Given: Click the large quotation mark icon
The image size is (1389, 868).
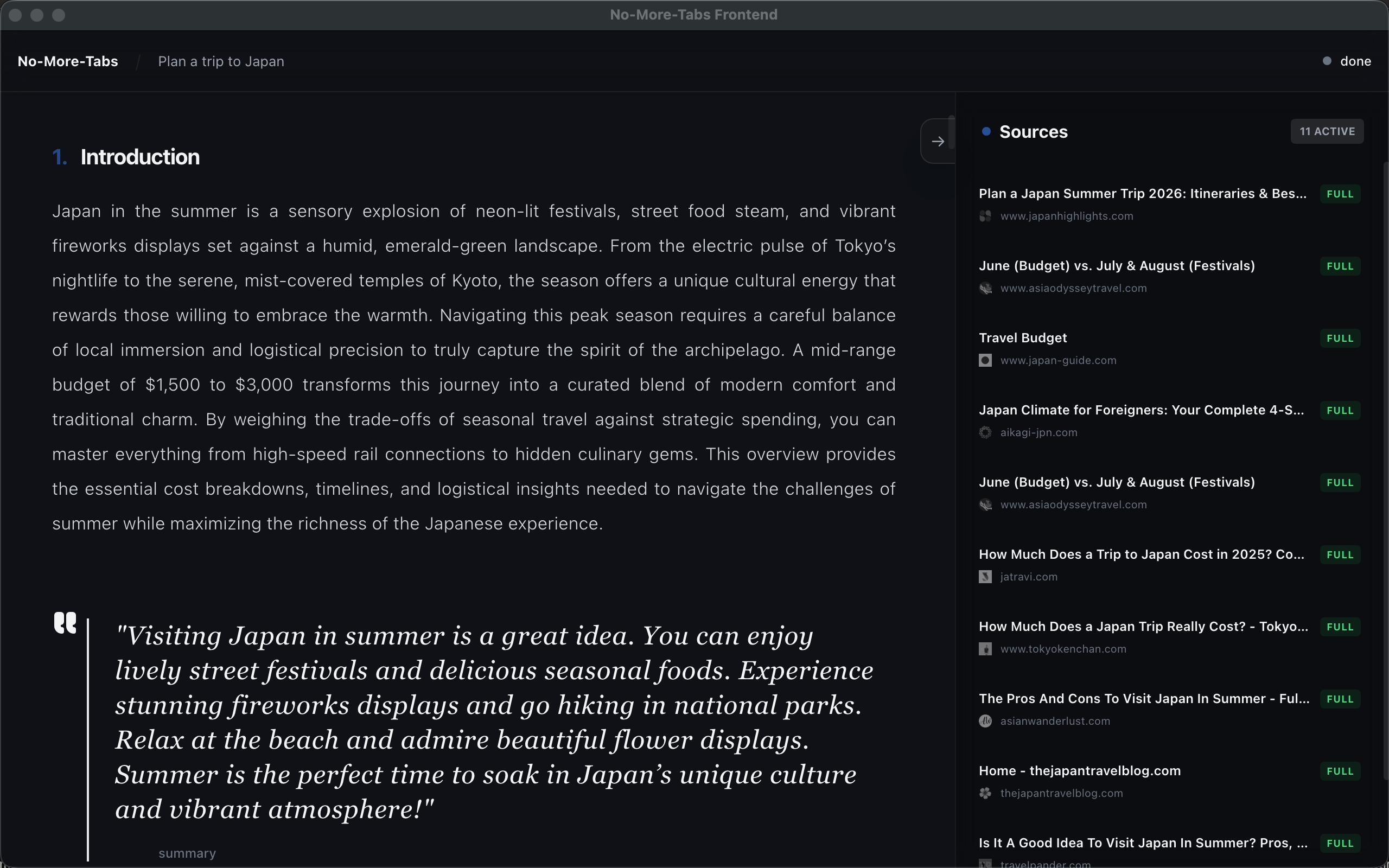Looking at the screenshot, I should click(x=65, y=623).
